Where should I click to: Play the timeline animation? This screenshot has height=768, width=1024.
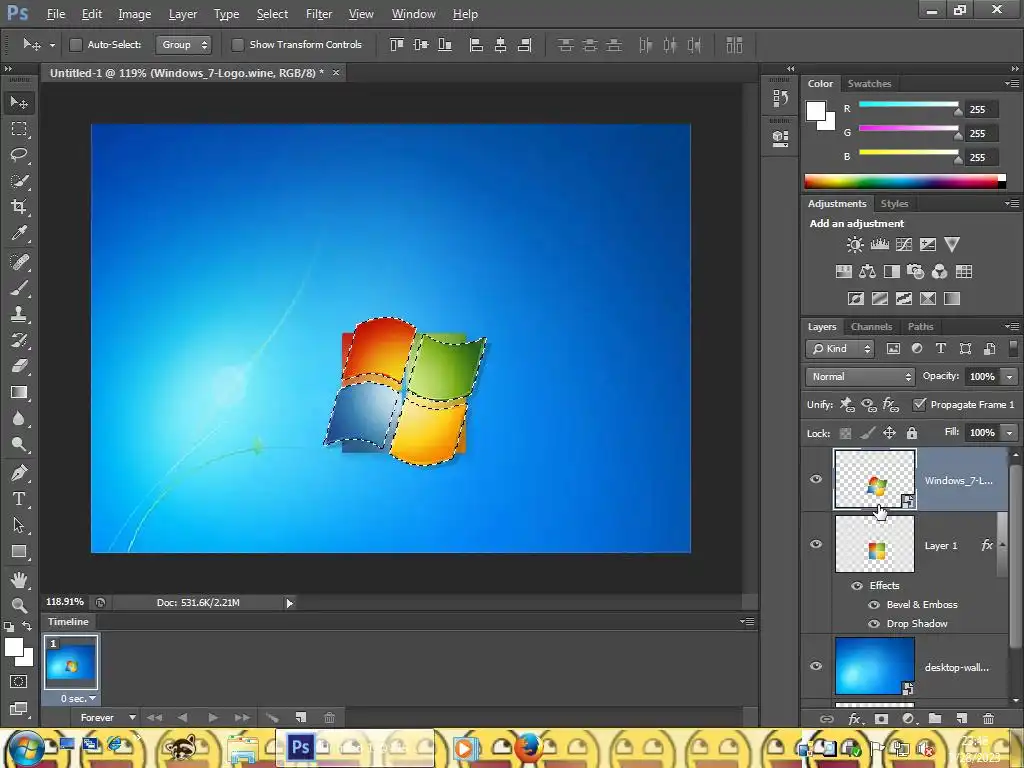click(x=213, y=718)
